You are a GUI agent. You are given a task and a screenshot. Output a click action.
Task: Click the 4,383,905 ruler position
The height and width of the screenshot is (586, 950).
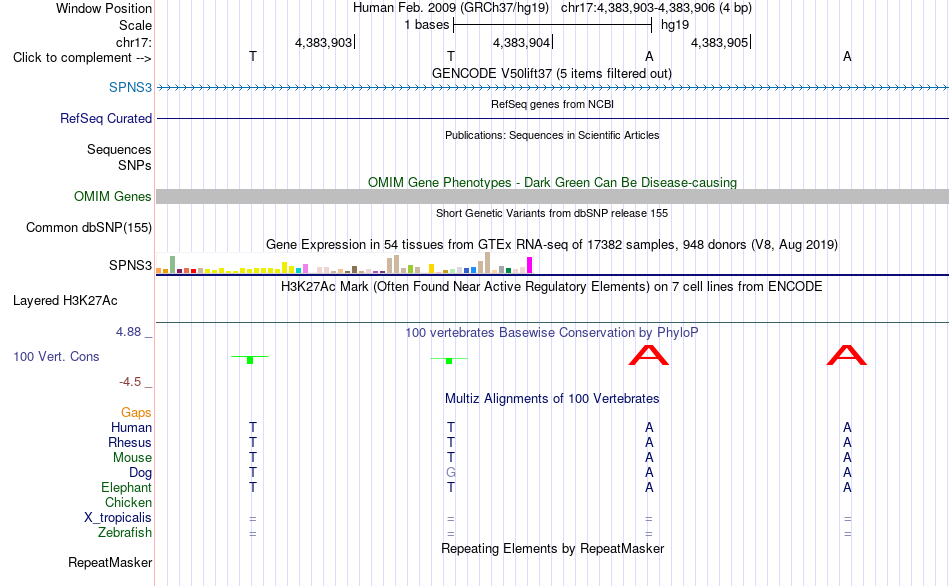(x=719, y=42)
